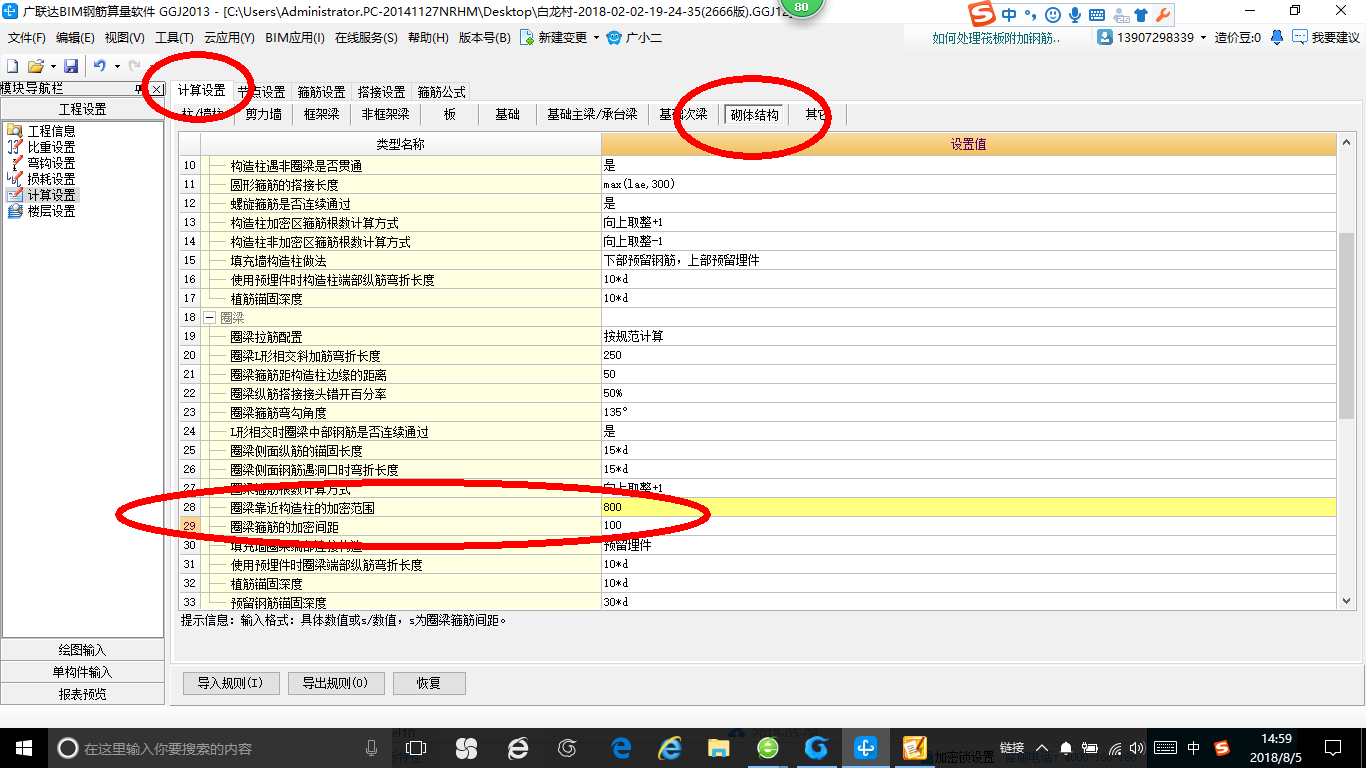Open the File Explorer taskbar icon
This screenshot has height=768, width=1366.
pyautogui.click(x=718, y=748)
